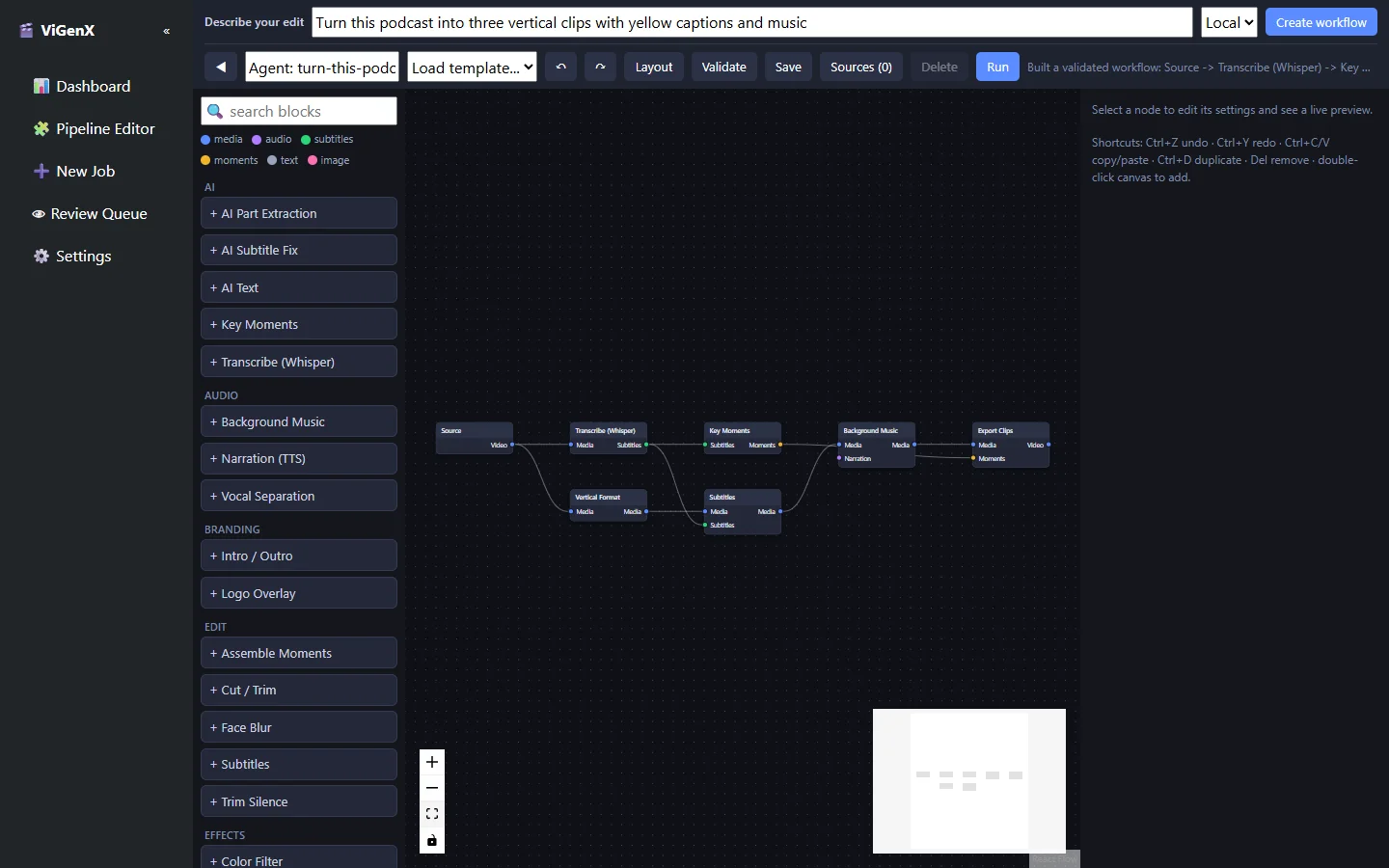The width and height of the screenshot is (1389, 868).
Task: Add a Trim Silence block
Action: pos(299,801)
